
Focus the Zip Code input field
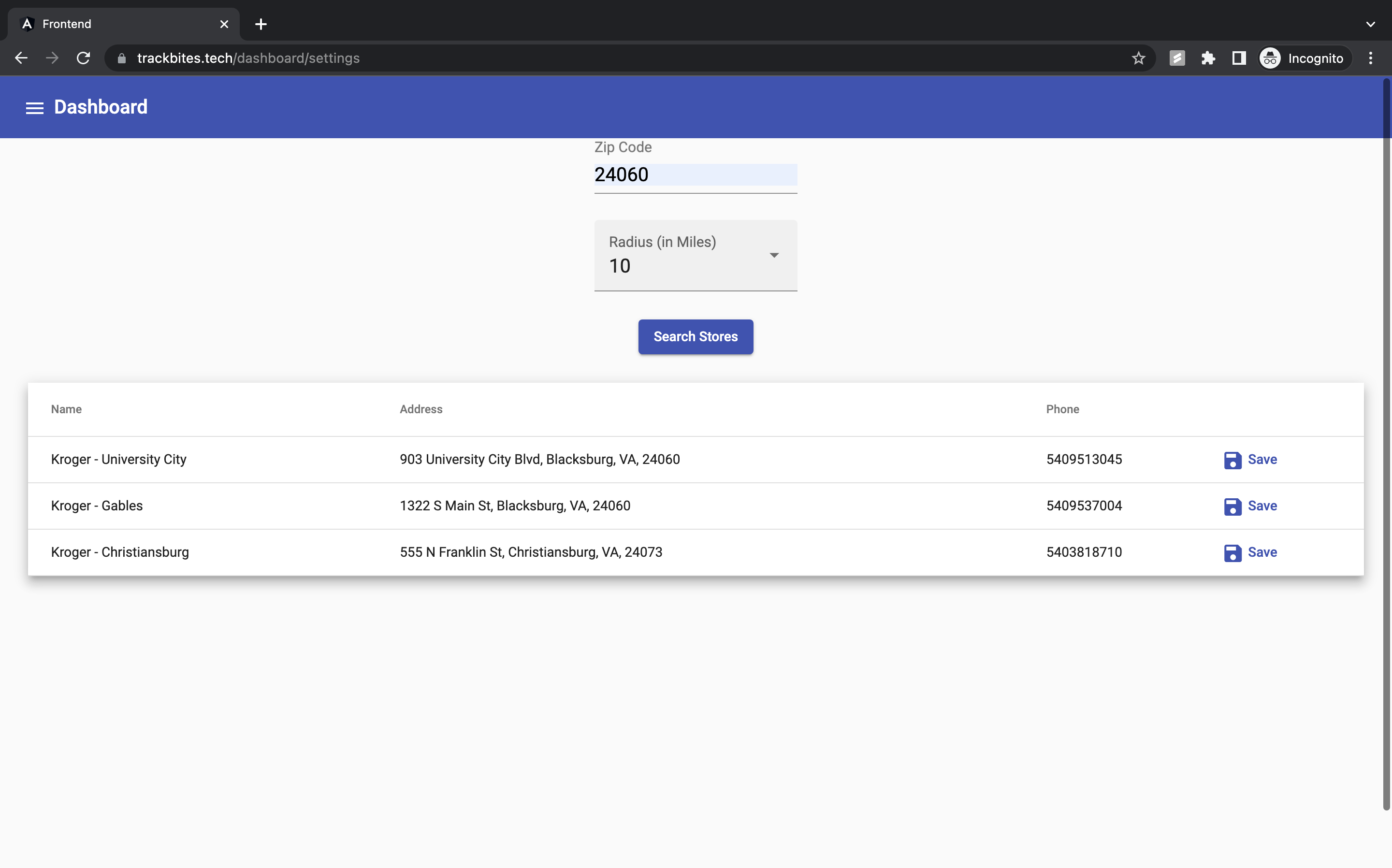pyautogui.click(x=695, y=174)
